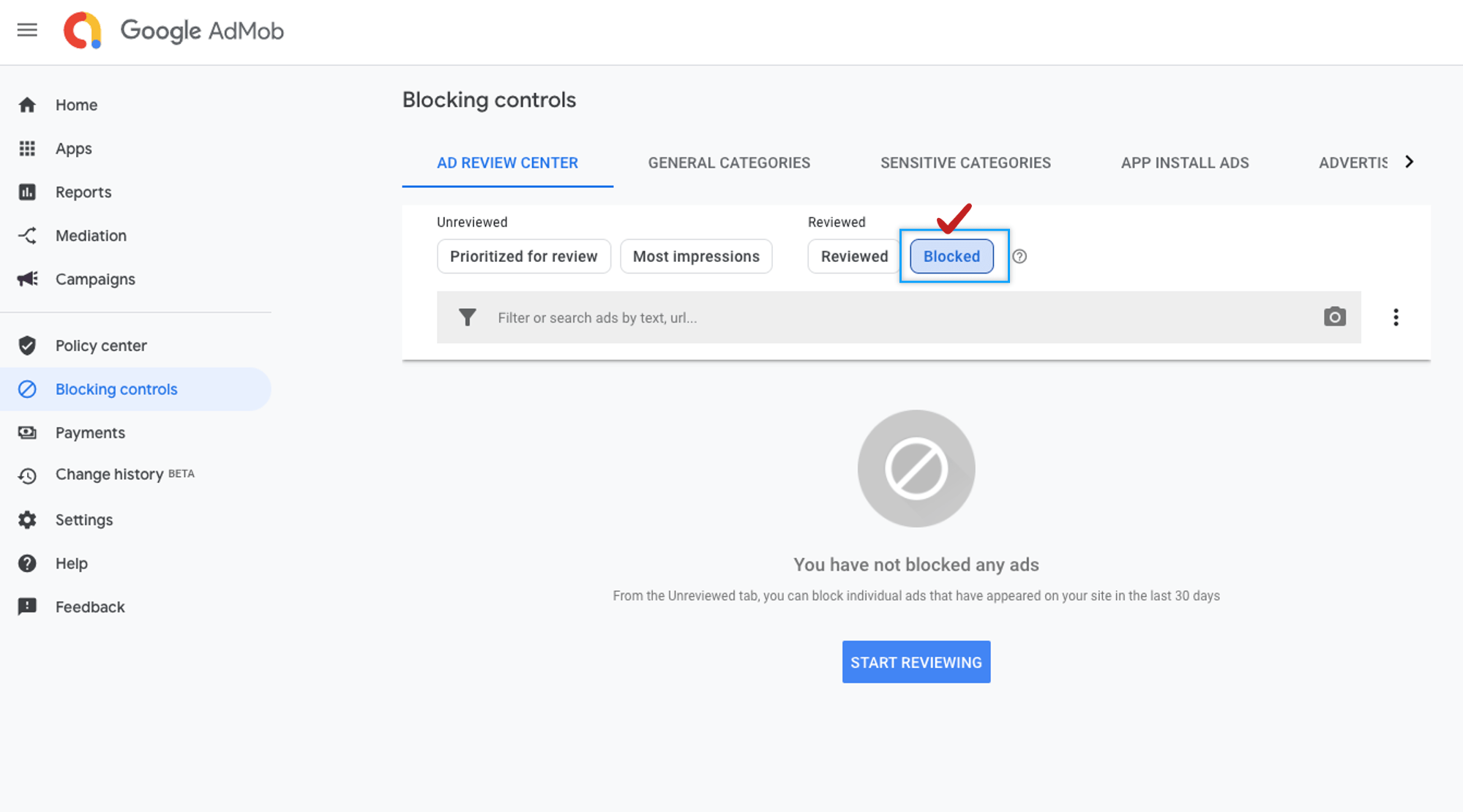
Task: Select Most impressions chip
Action: click(x=695, y=257)
